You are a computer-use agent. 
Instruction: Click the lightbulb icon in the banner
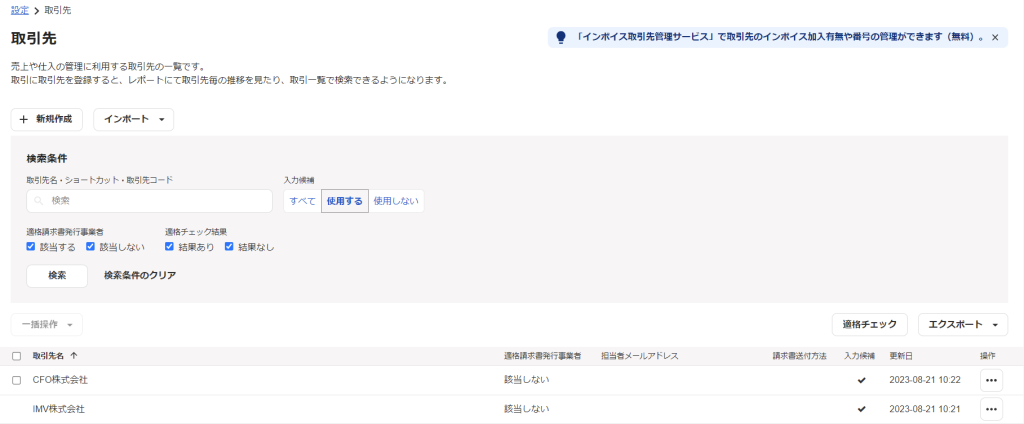[561, 37]
